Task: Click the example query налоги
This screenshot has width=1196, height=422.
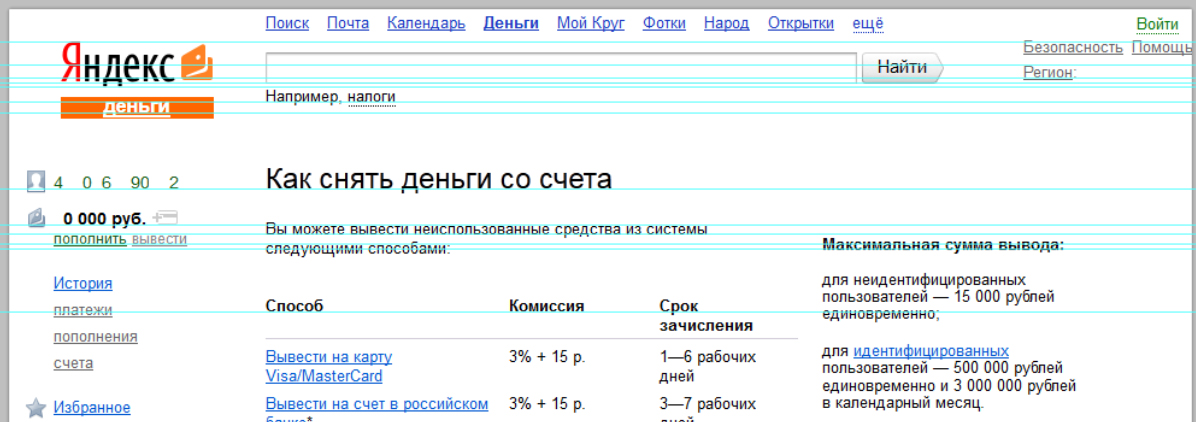Action: click(x=372, y=97)
